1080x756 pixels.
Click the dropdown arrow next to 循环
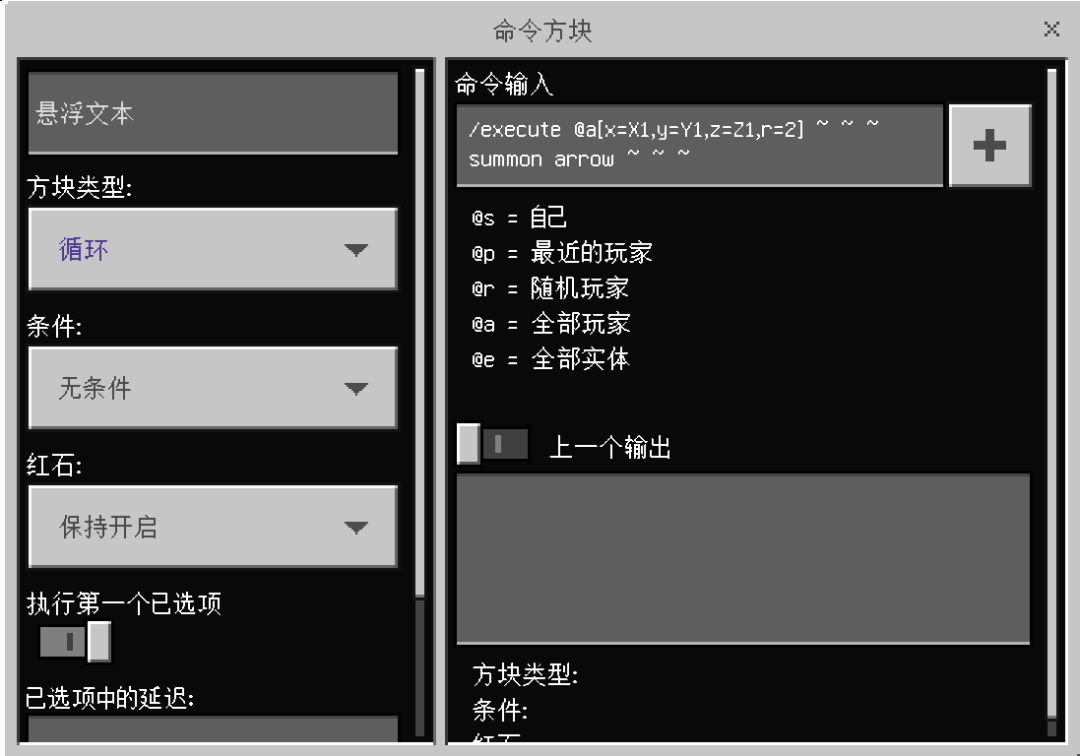coord(355,249)
